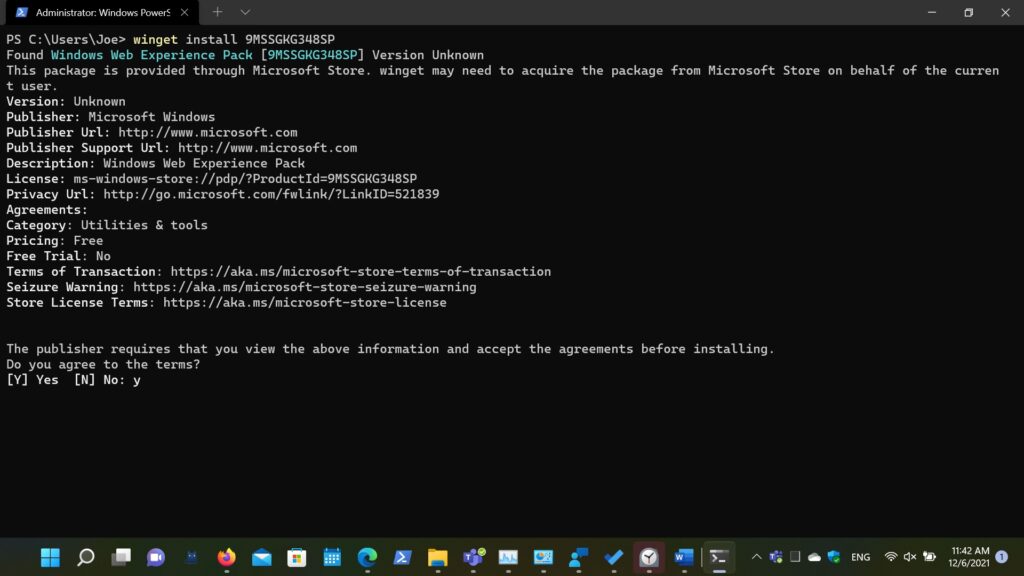1024x576 pixels.
Task: Click the ENG language indicator
Action: point(860,557)
